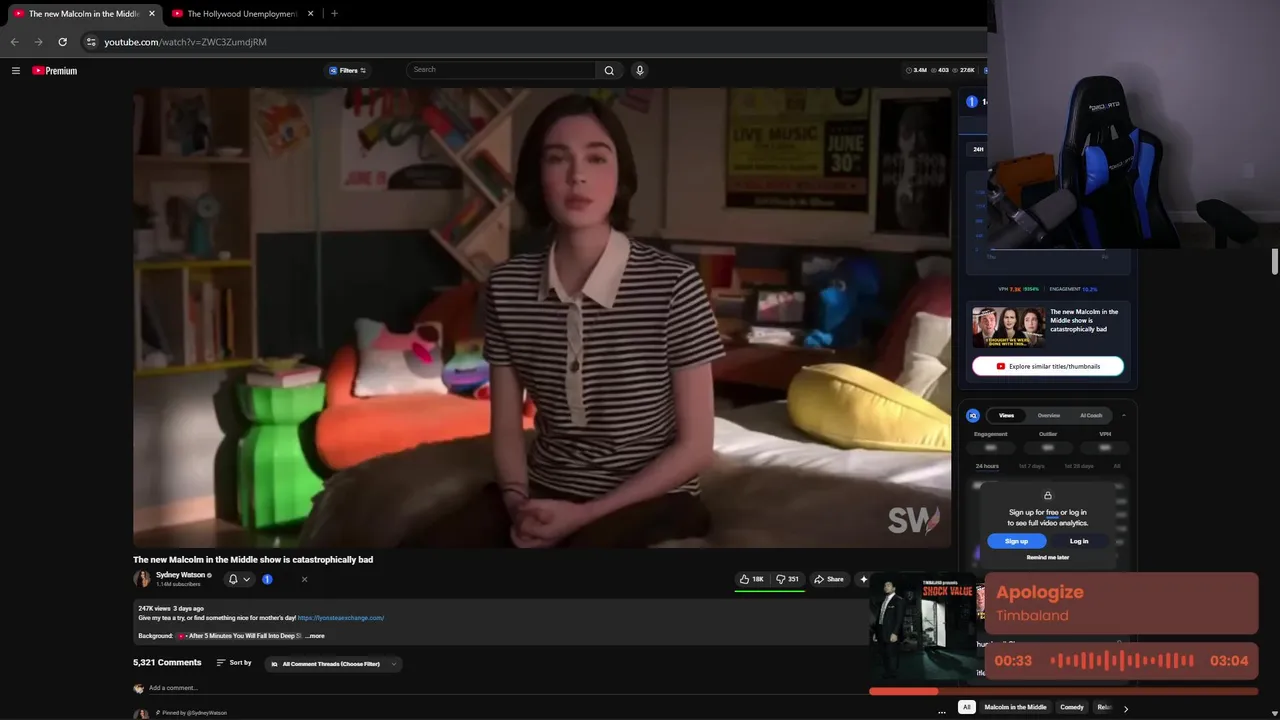Select the Comedy chip
Screen dimensions: 1280x720
(1072, 707)
